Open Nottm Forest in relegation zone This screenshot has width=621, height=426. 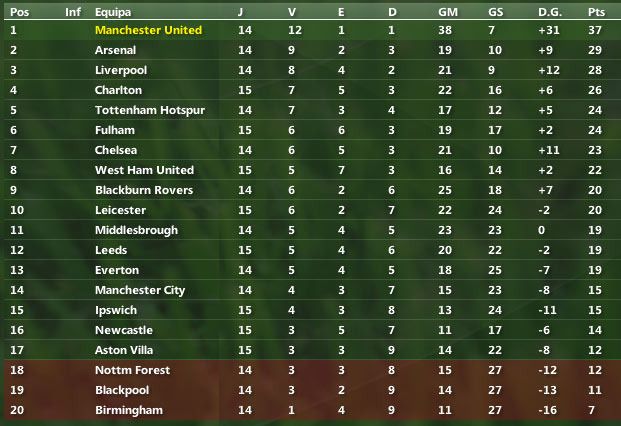pyautogui.click(x=132, y=370)
